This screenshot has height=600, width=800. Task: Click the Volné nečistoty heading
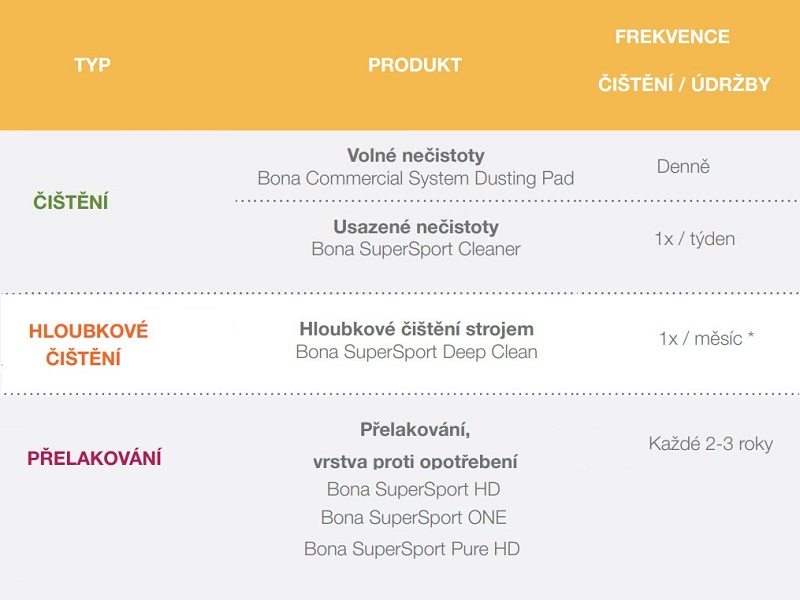[416, 156]
